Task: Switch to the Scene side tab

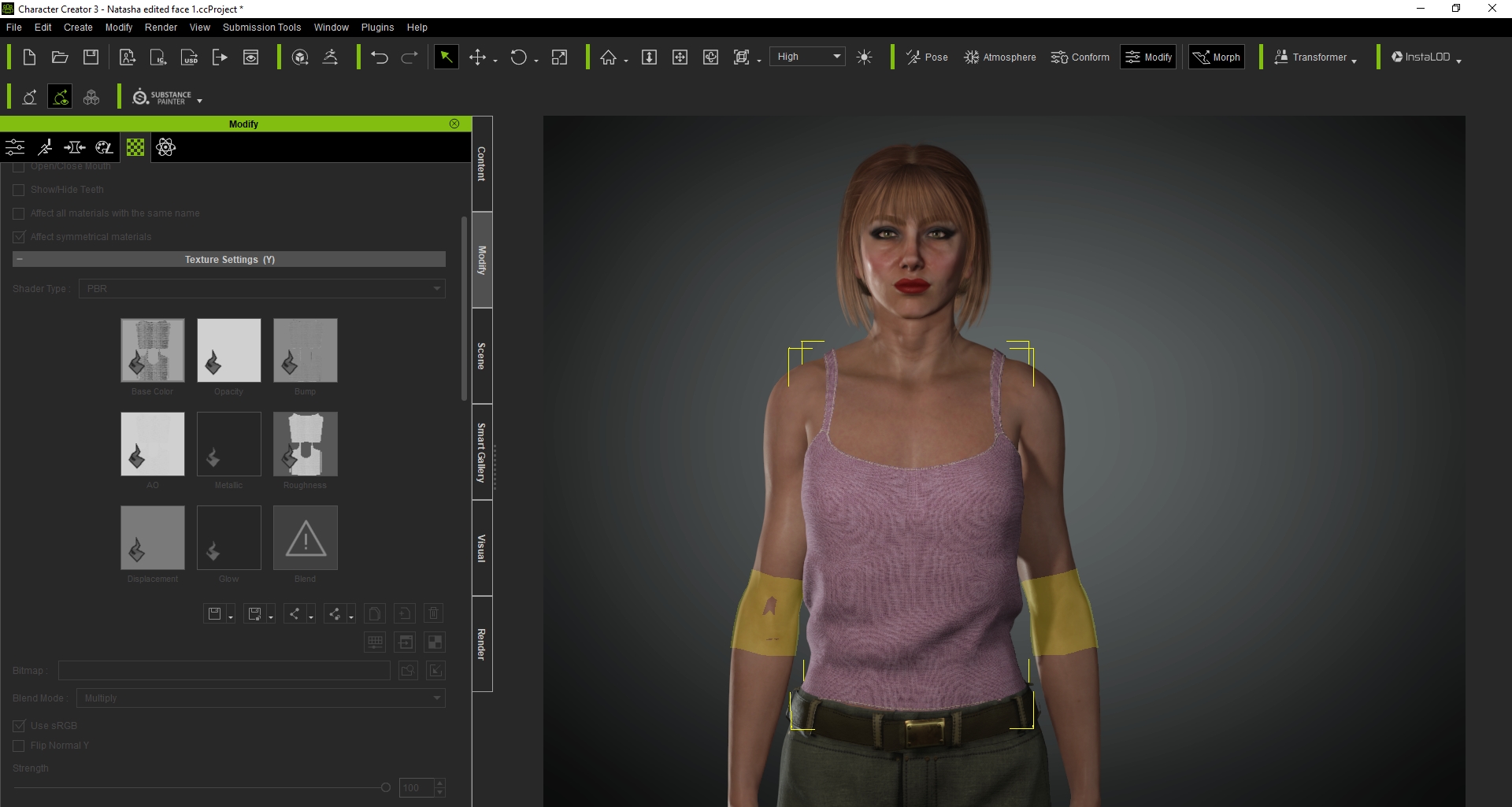Action: (482, 356)
